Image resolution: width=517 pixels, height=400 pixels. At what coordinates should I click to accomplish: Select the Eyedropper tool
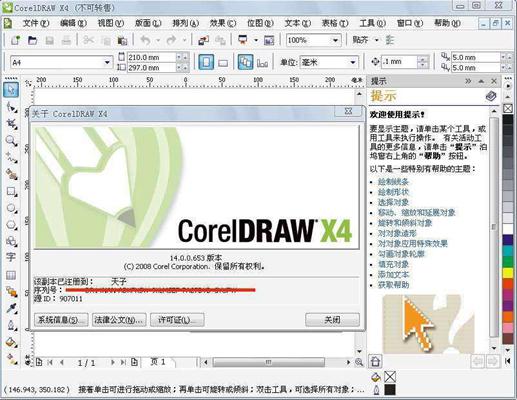coord(11,309)
